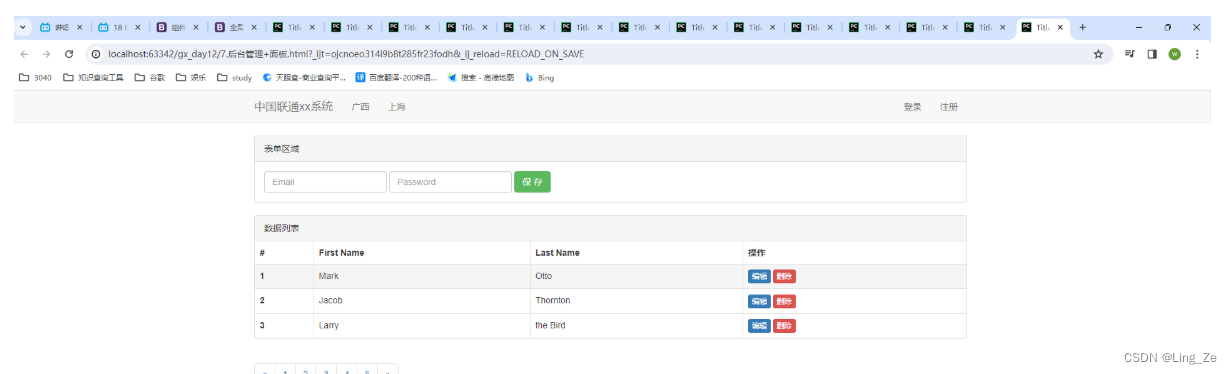Click the red delete button in Mark's row

784,276
